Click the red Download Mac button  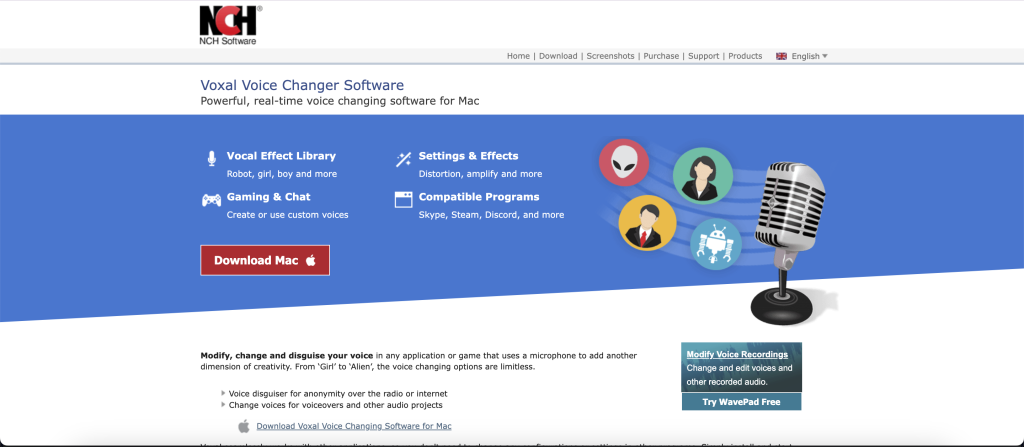pyautogui.click(x=265, y=260)
